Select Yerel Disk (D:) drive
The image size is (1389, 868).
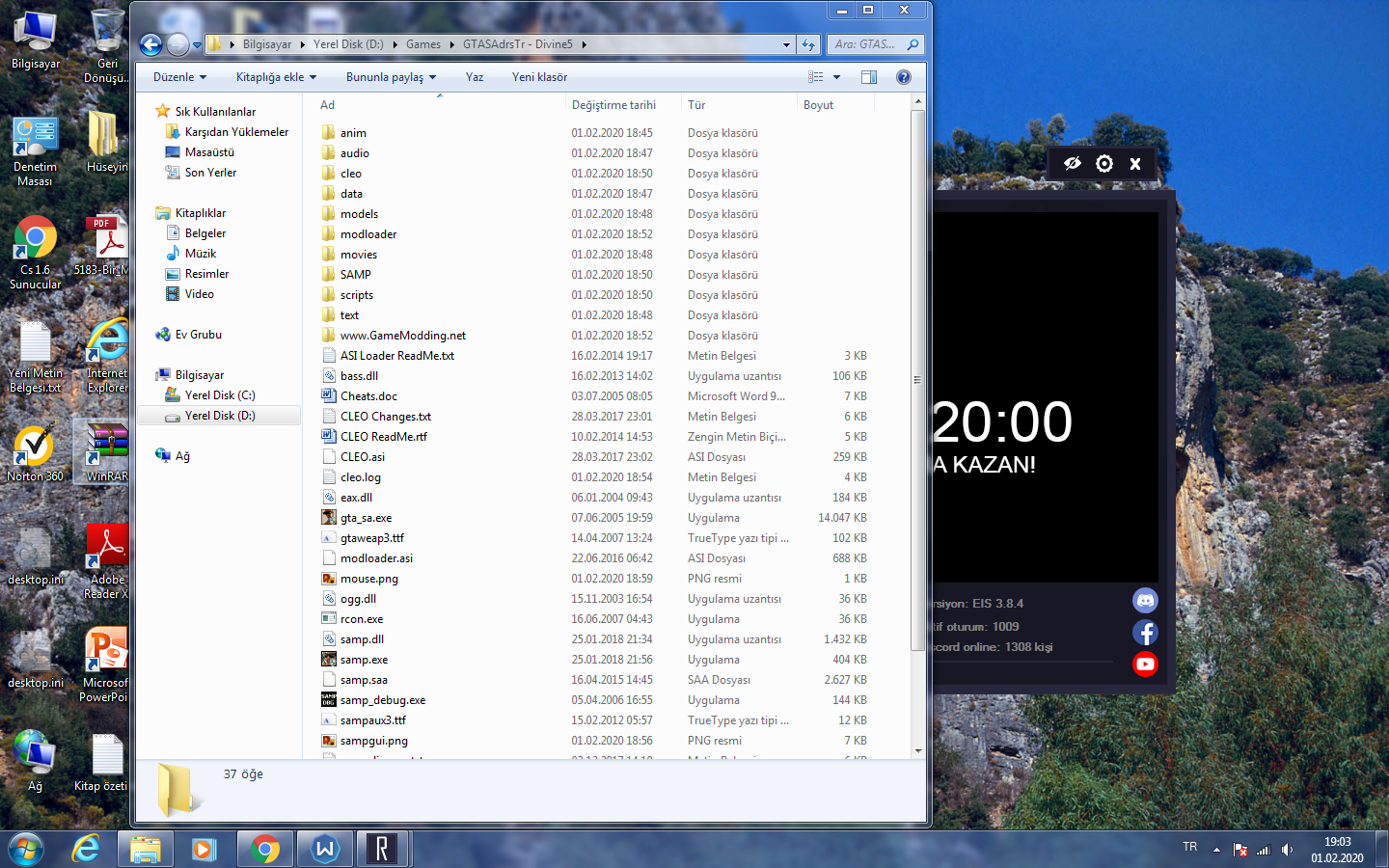[219, 416]
